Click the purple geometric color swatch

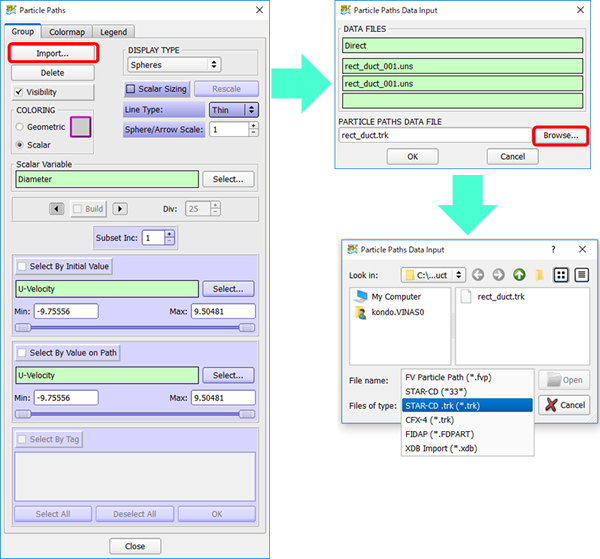(80, 127)
